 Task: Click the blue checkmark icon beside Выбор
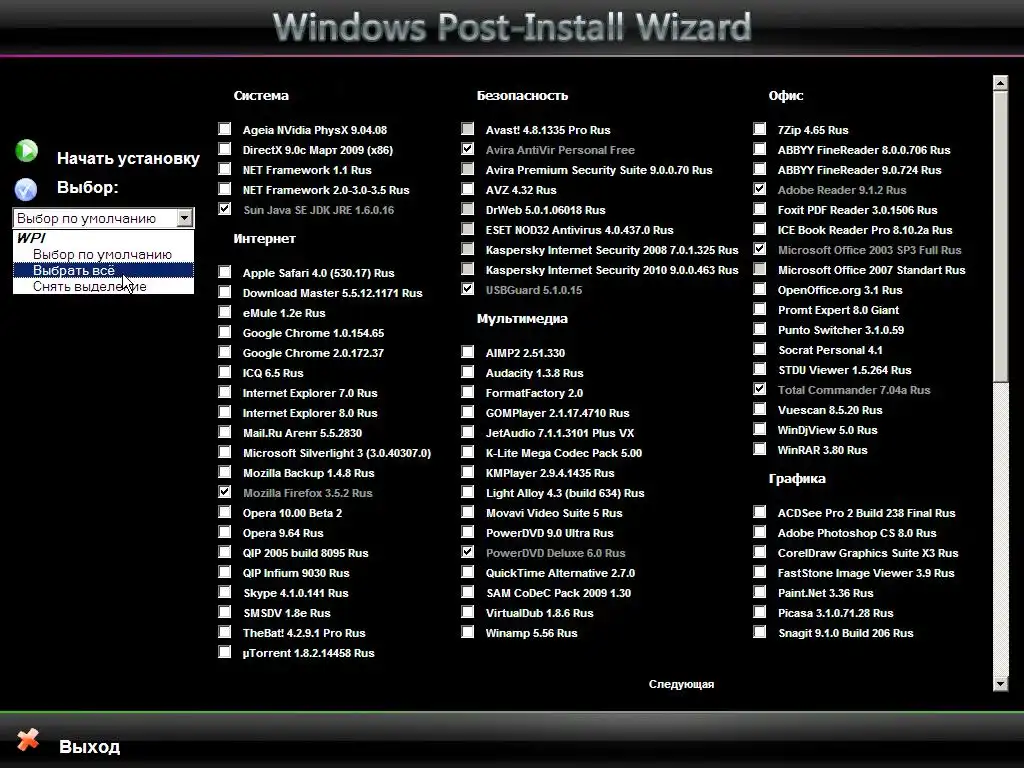pyautogui.click(x=26, y=189)
